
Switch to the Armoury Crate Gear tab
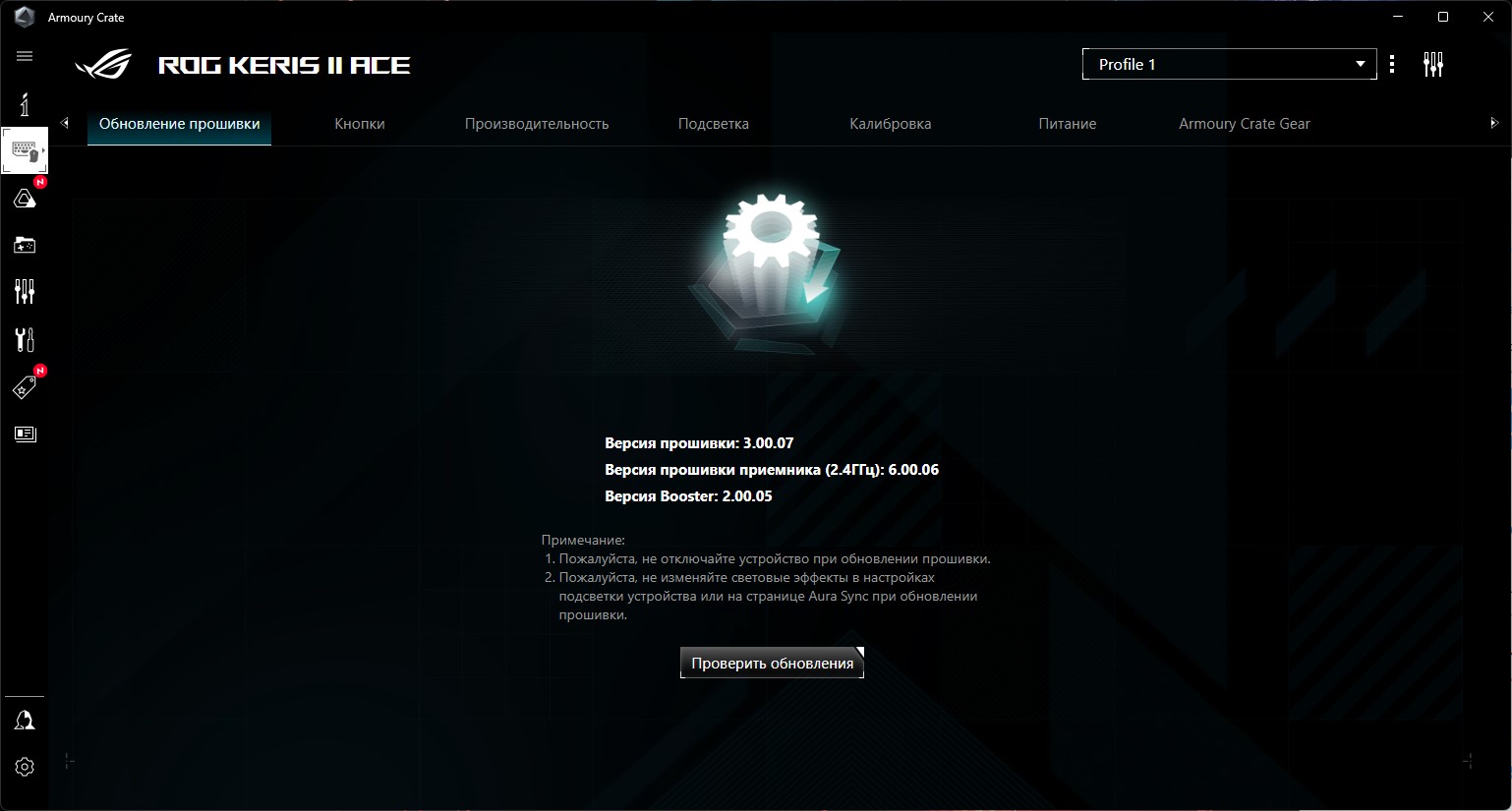[1245, 124]
